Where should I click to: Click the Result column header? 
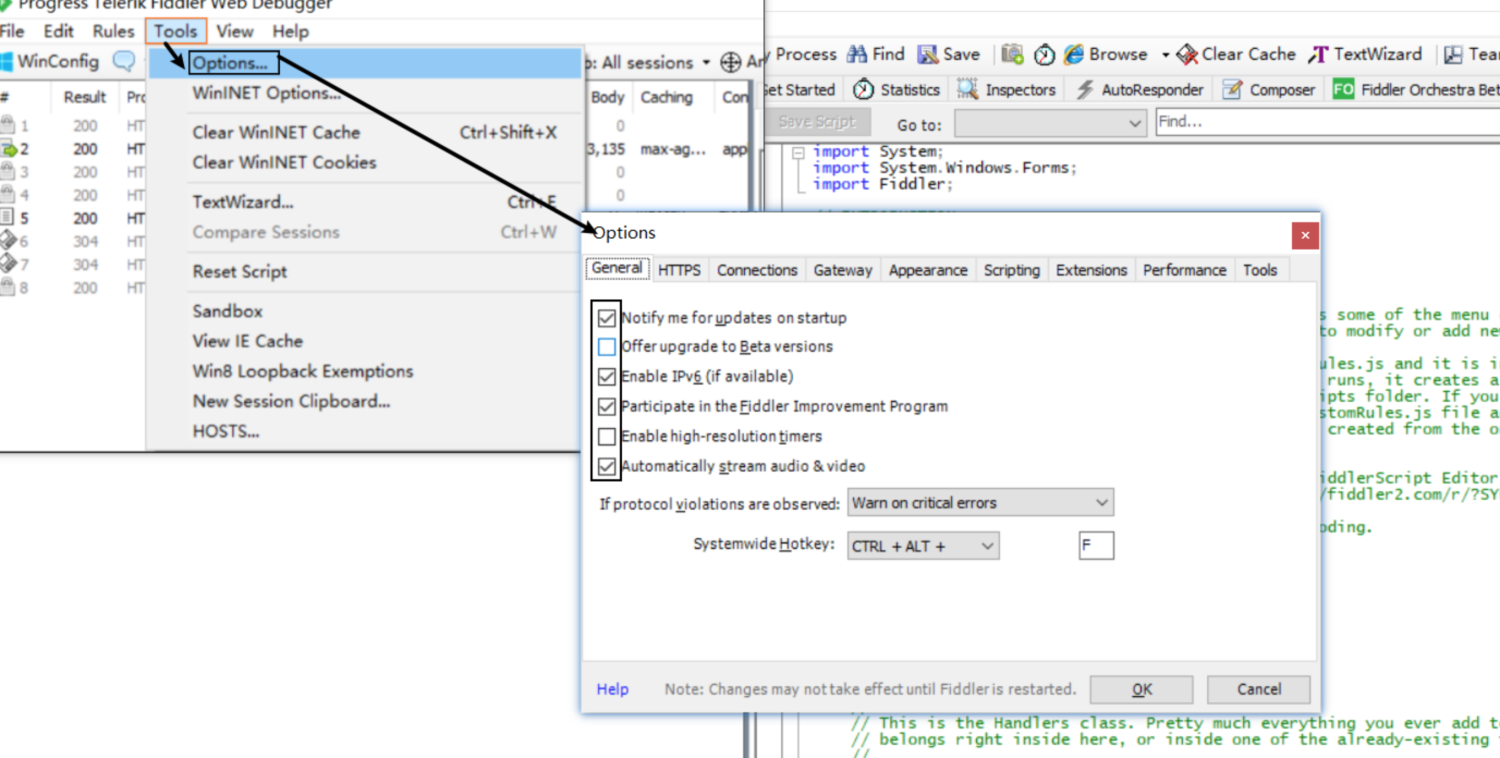click(x=85, y=97)
